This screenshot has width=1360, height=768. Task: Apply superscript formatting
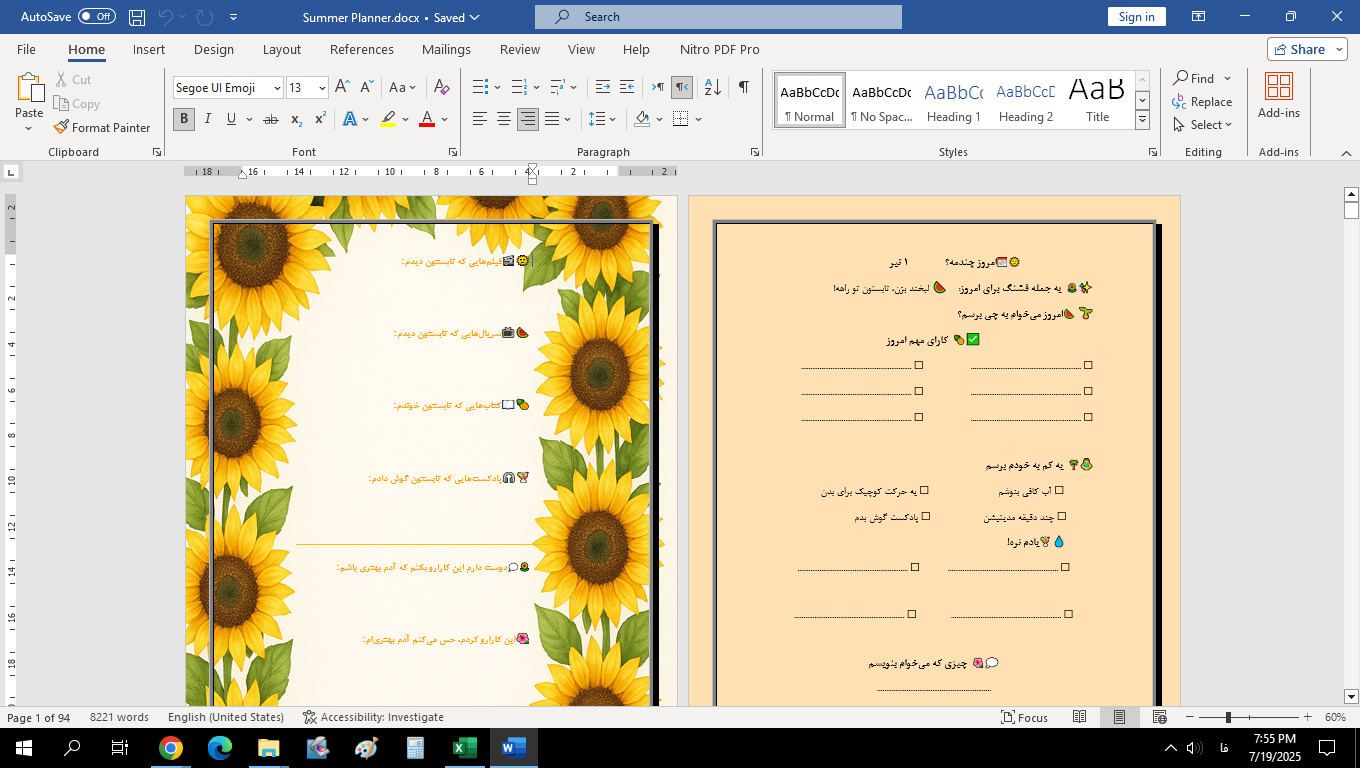pos(320,119)
